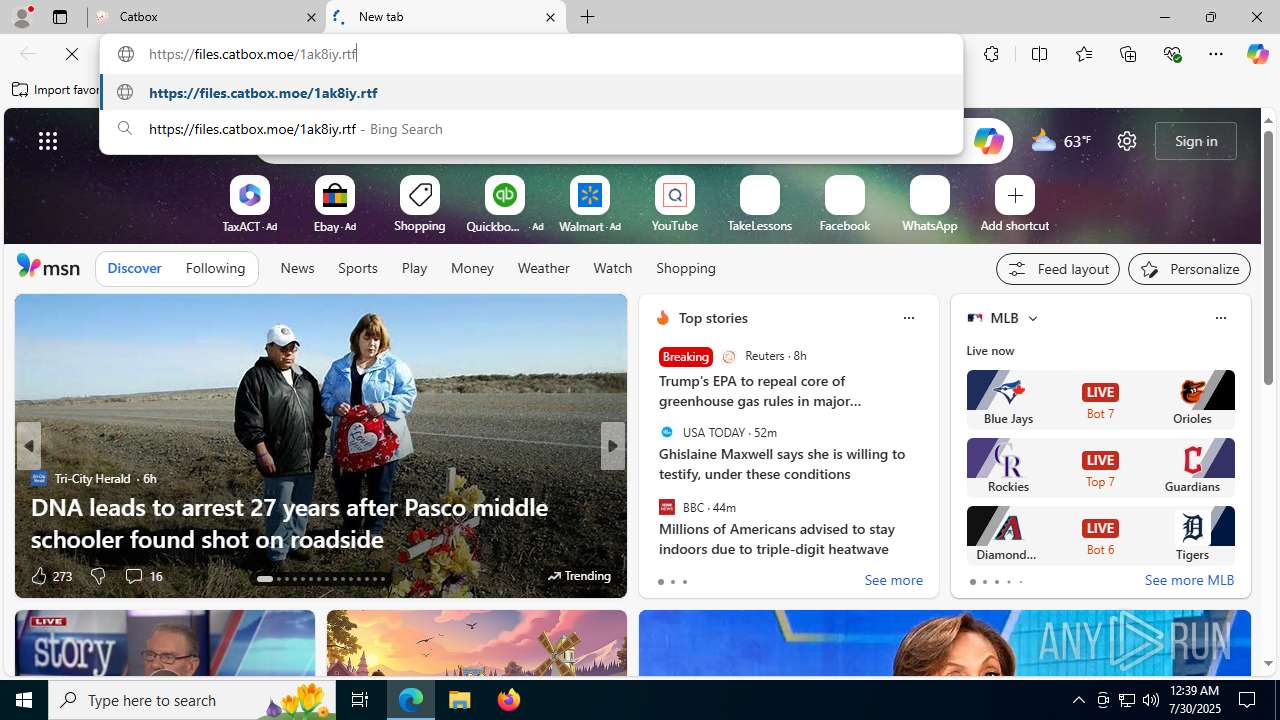Open Facebook shortcut tile
The width and height of the screenshot is (1280, 720).
coord(845,205)
